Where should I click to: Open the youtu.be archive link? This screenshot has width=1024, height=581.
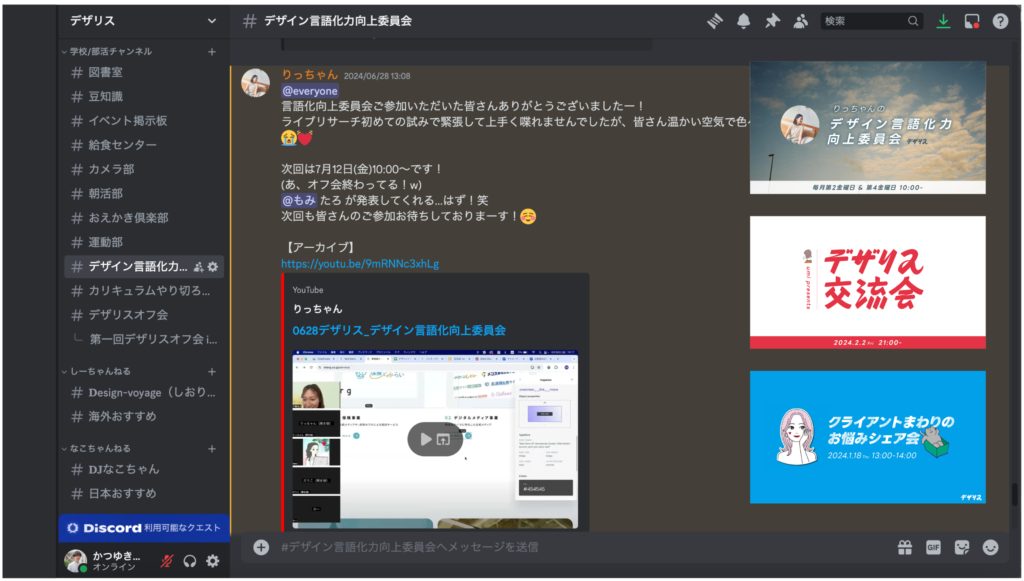pyautogui.click(x=360, y=264)
